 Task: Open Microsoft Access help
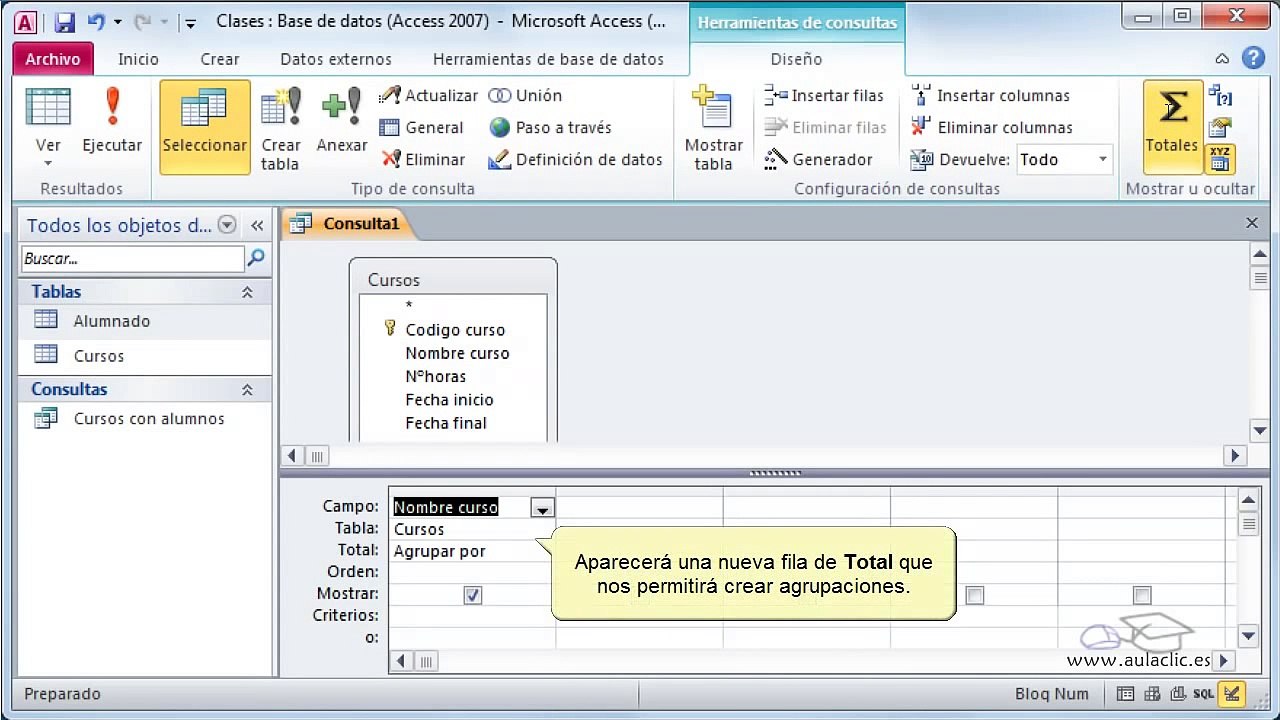click(1253, 58)
